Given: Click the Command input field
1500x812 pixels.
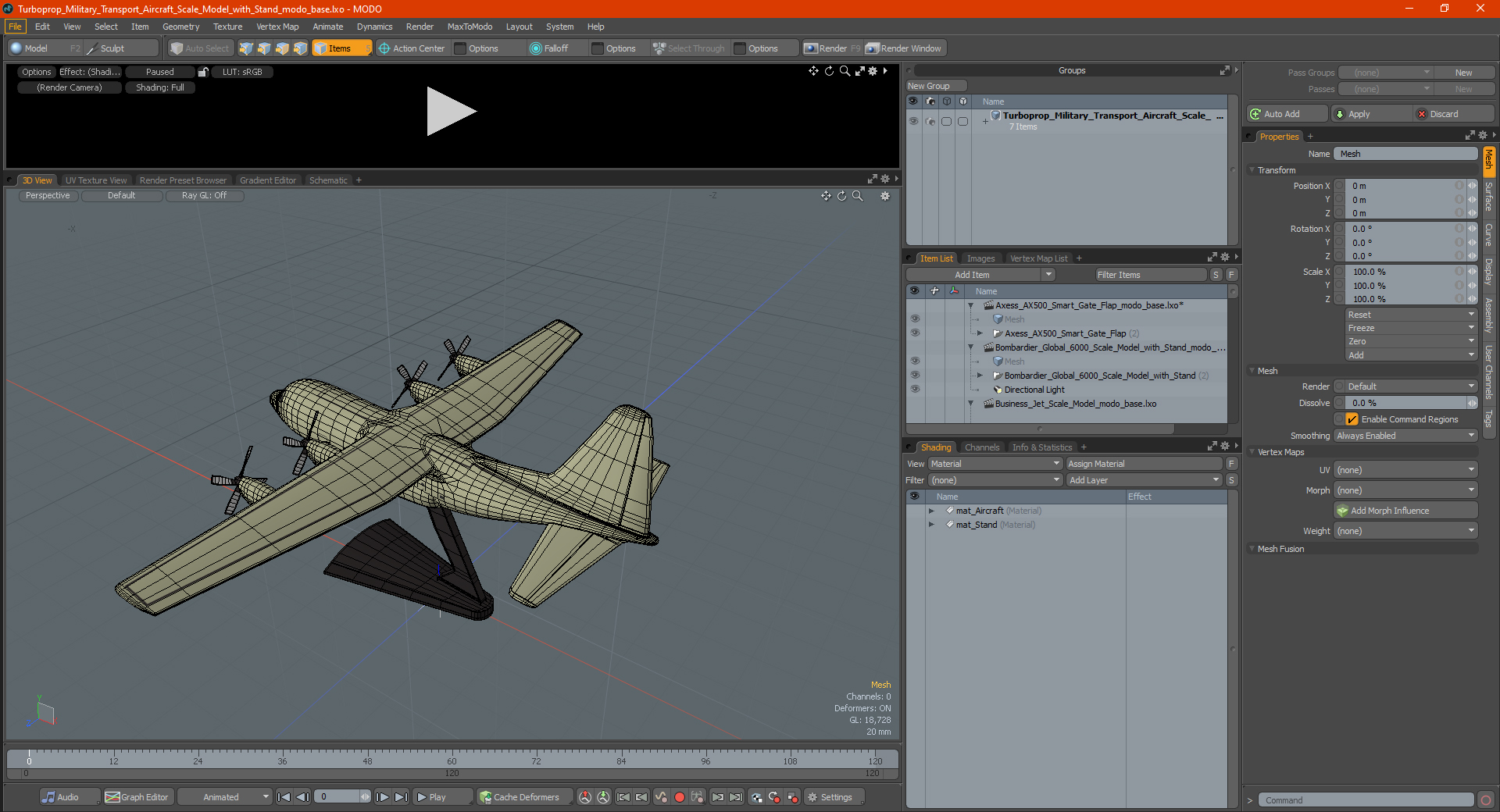Looking at the screenshot, I should coord(1366,800).
